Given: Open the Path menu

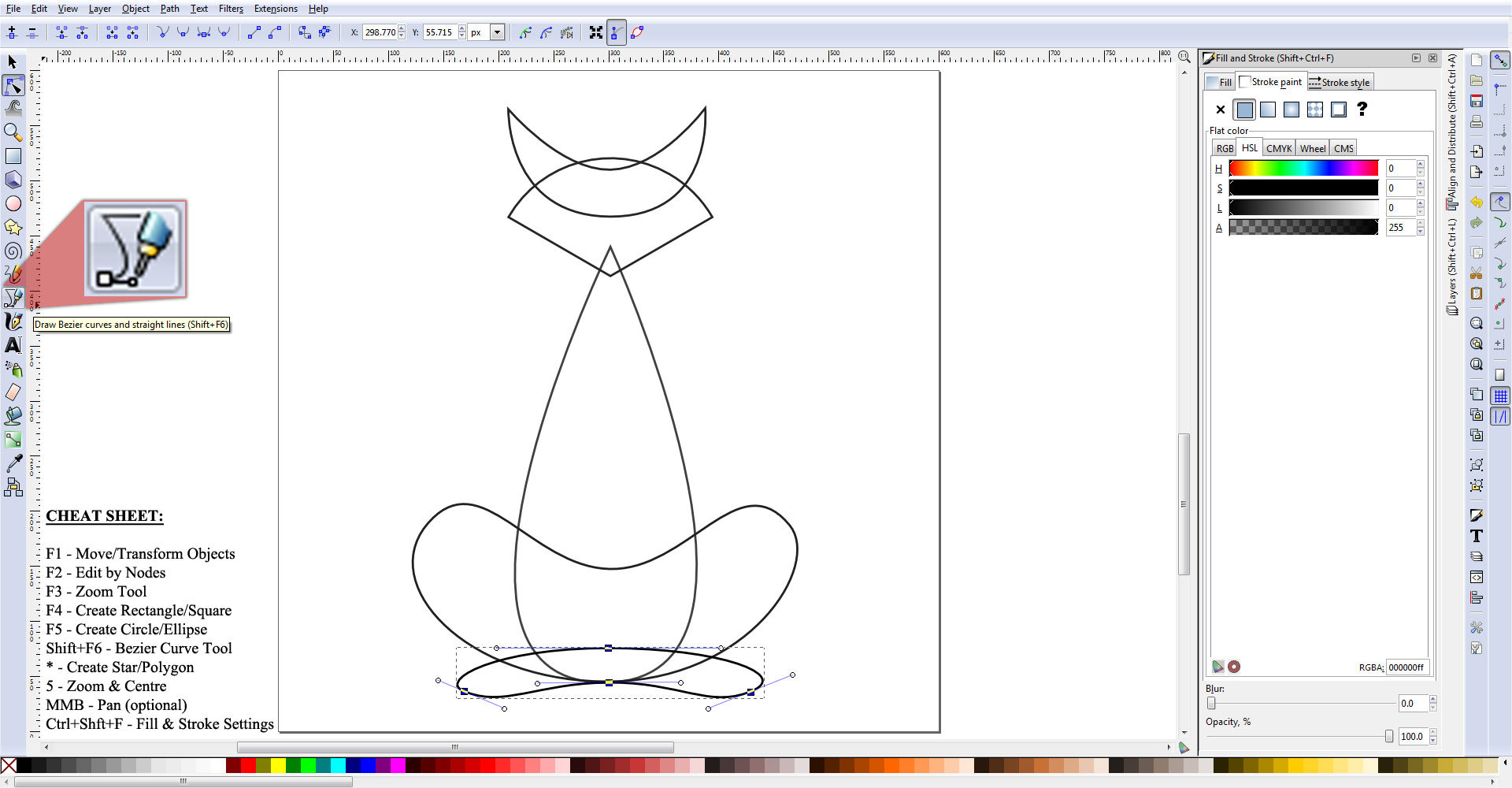Looking at the screenshot, I should pyautogui.click(x=169, y=9).
